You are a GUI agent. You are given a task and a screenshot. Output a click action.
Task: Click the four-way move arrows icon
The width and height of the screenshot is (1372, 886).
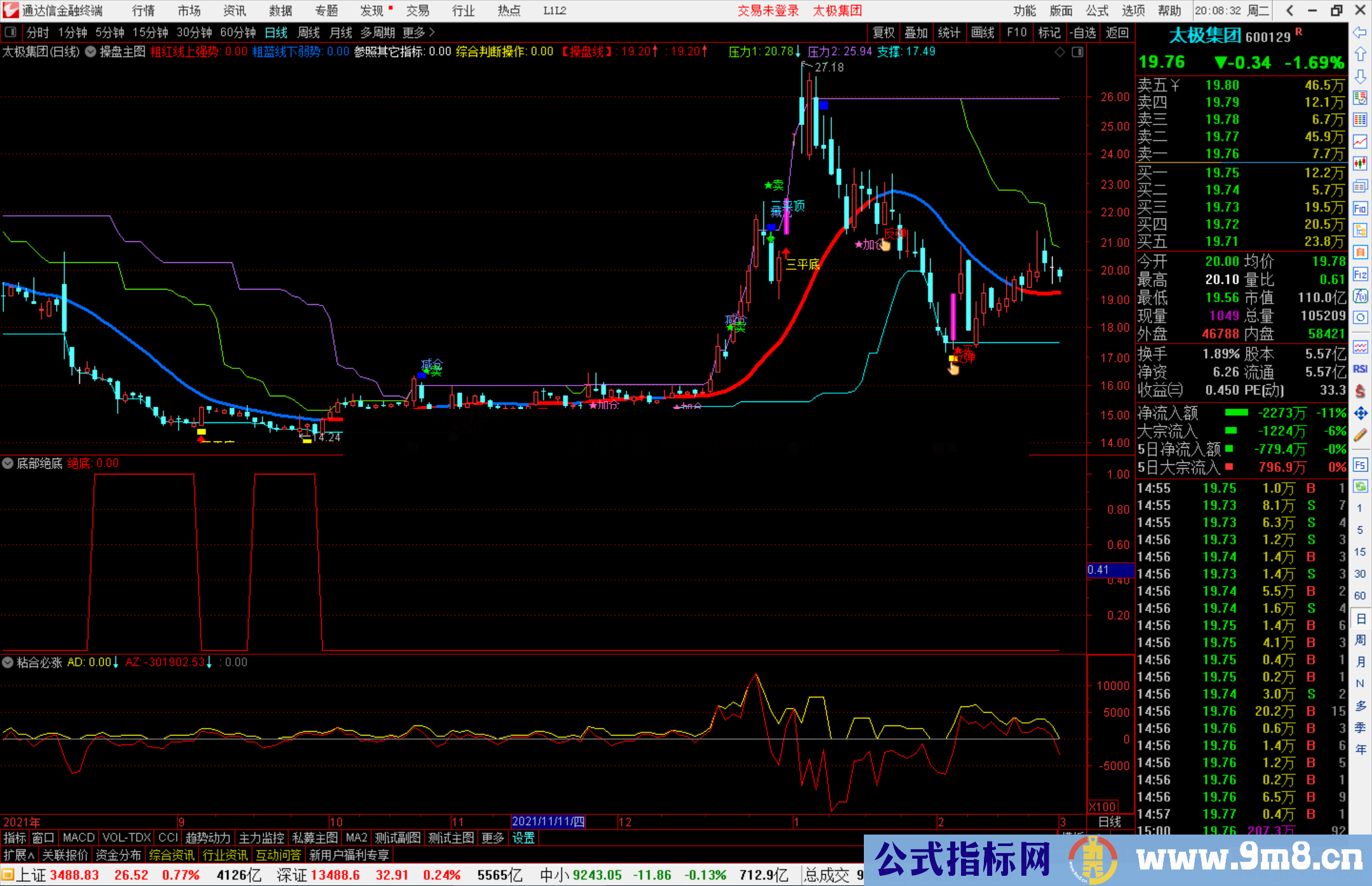click(x=1360, y=413)
